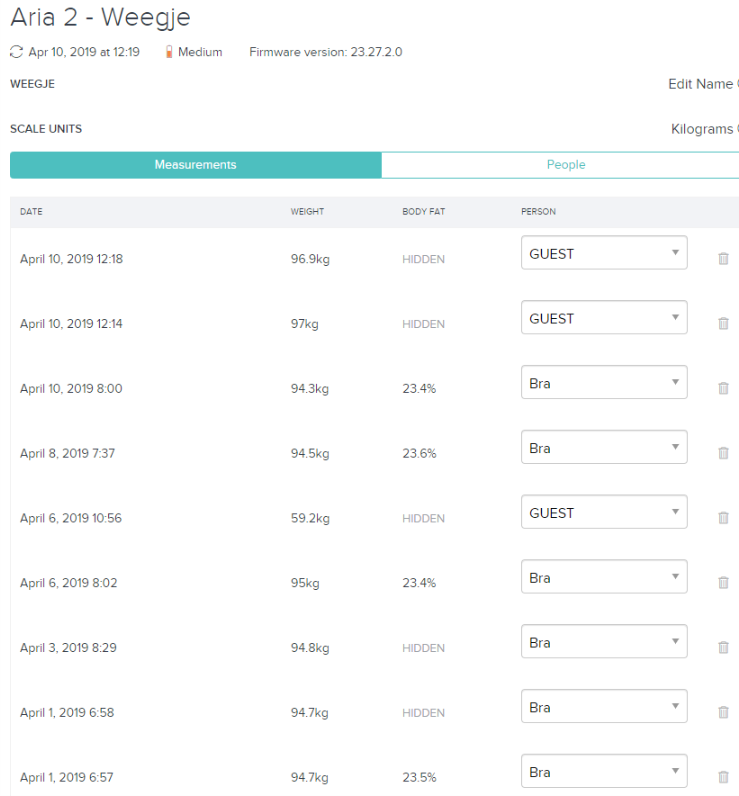
Task: Change scale units from Kilograms
Action: 702,129
